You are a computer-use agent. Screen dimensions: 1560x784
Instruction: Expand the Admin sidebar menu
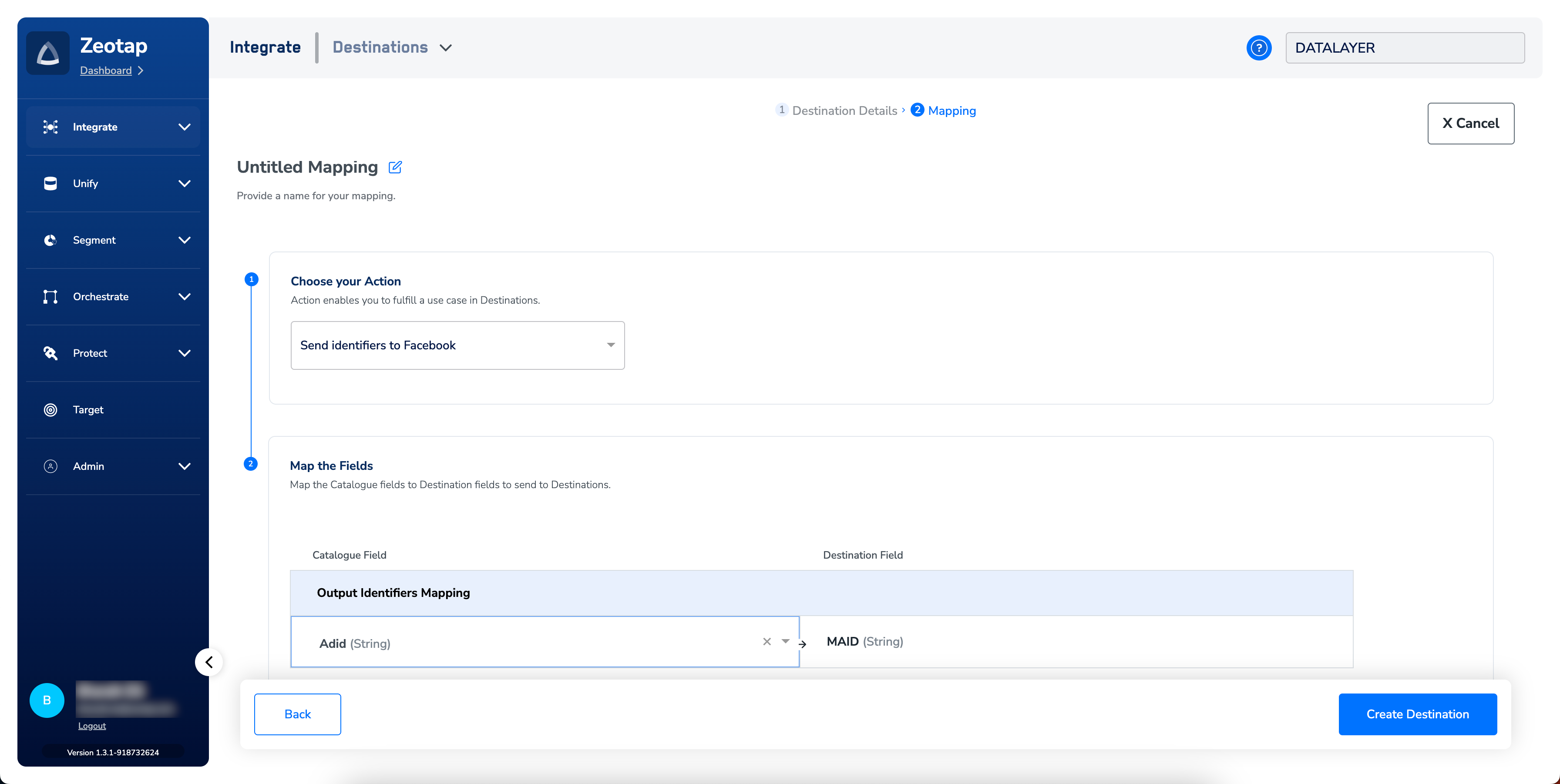click(x=184, y=466)
